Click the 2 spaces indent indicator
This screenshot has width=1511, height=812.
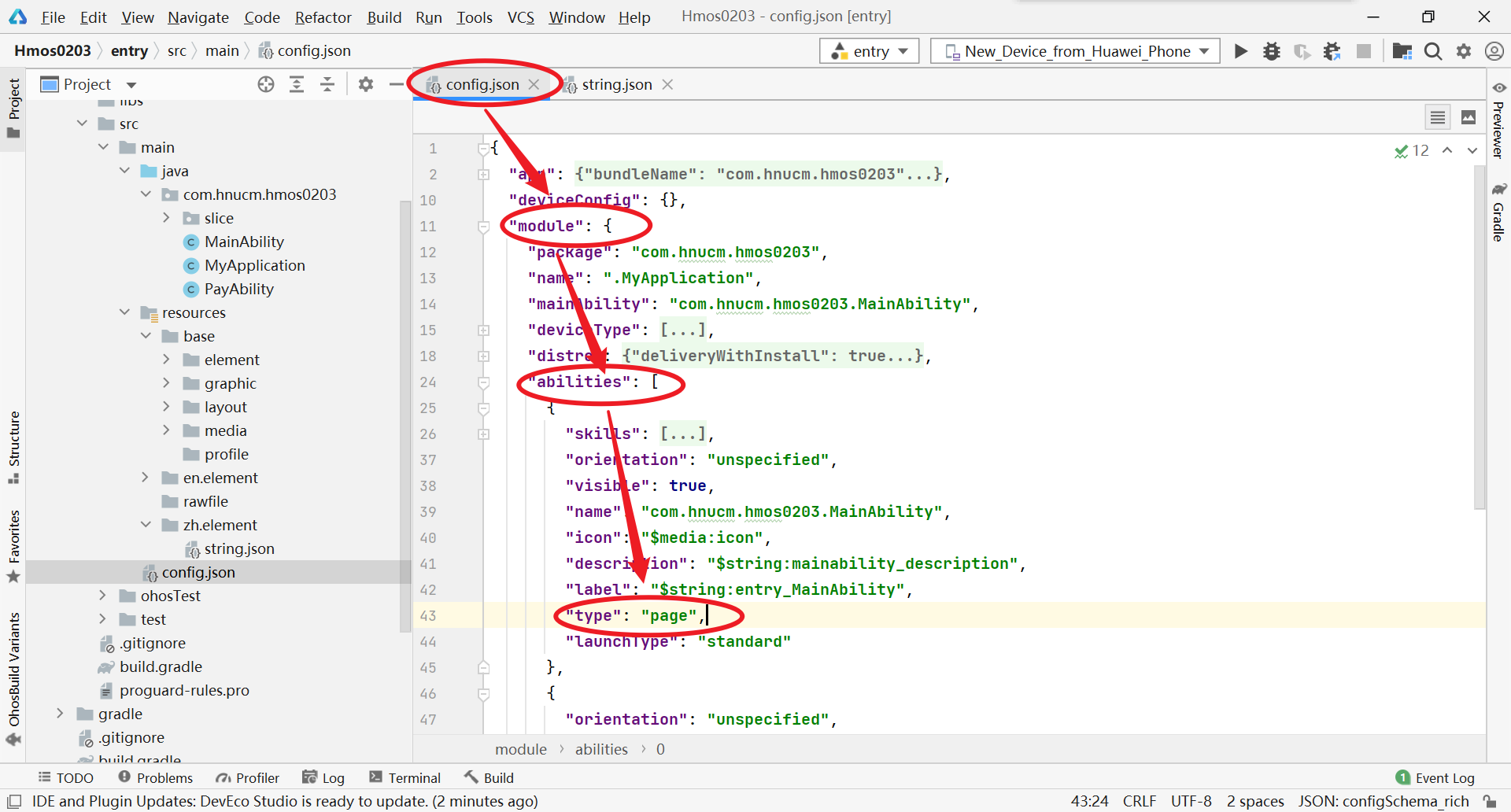(x=1255, y=801)
